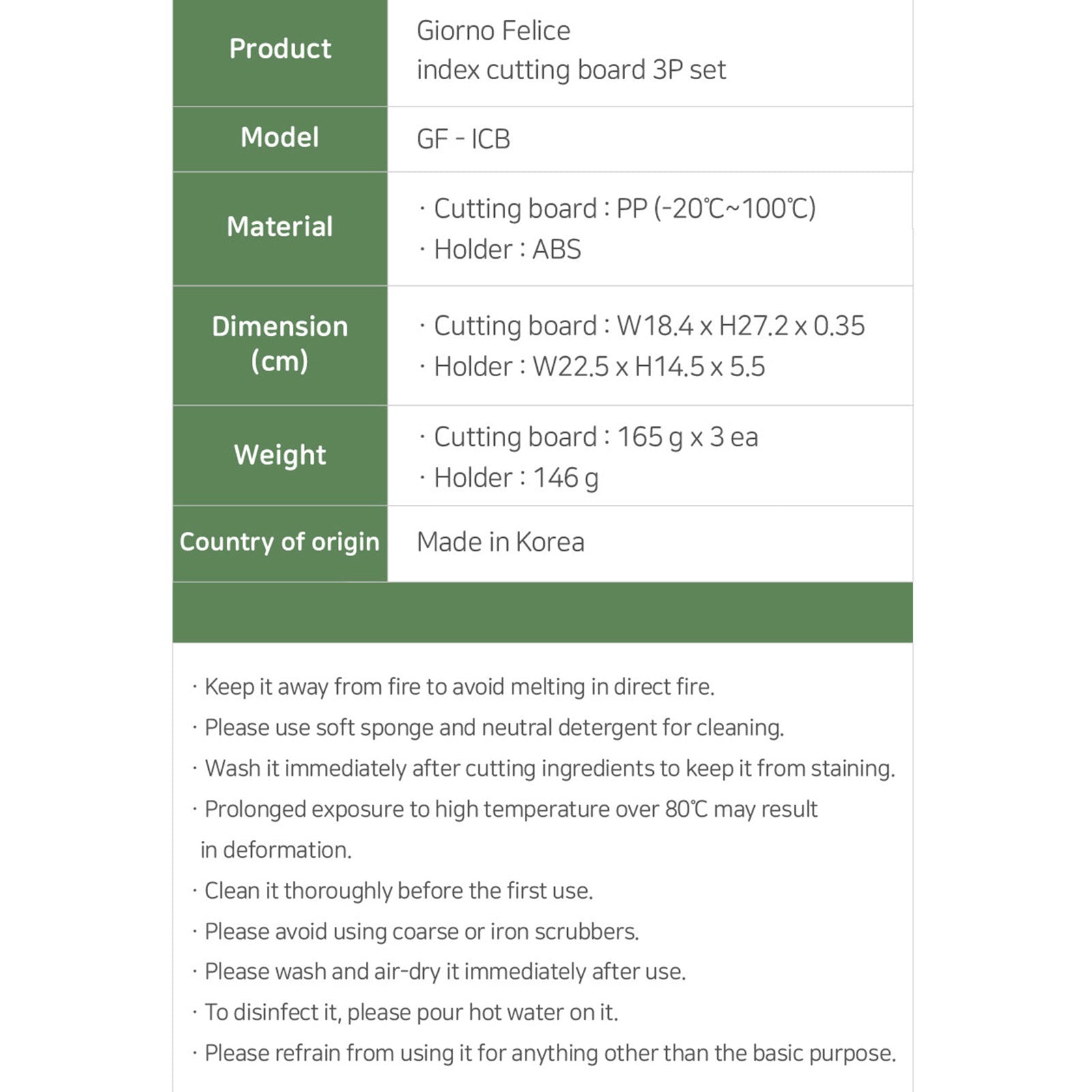Click the Cutting board 165 g weight line
The width and height of the screenshot is (1092, 1092).
coord(595,437)
